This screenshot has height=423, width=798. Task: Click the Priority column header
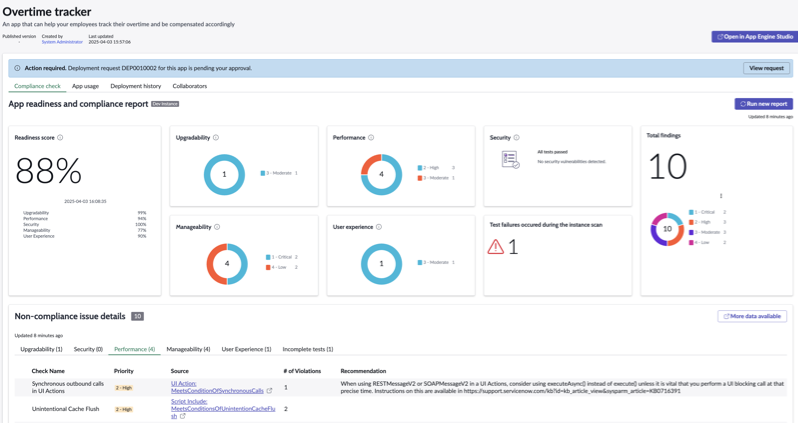click(124, 371)
